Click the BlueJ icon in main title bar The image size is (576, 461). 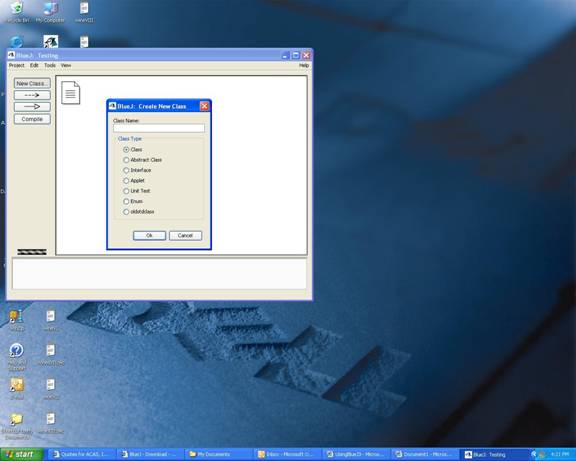[x=11, y=55]
